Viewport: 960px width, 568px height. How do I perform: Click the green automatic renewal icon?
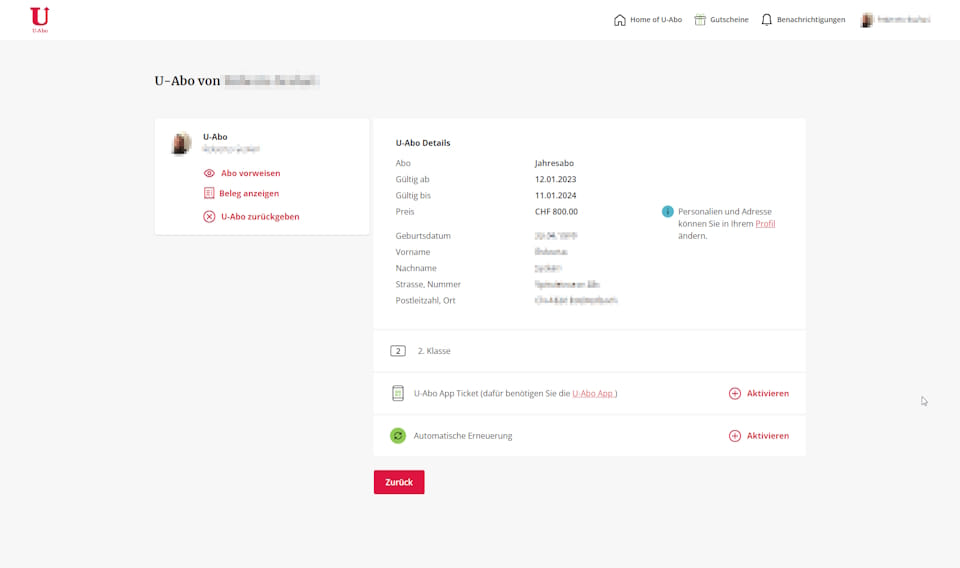(398, 436)
